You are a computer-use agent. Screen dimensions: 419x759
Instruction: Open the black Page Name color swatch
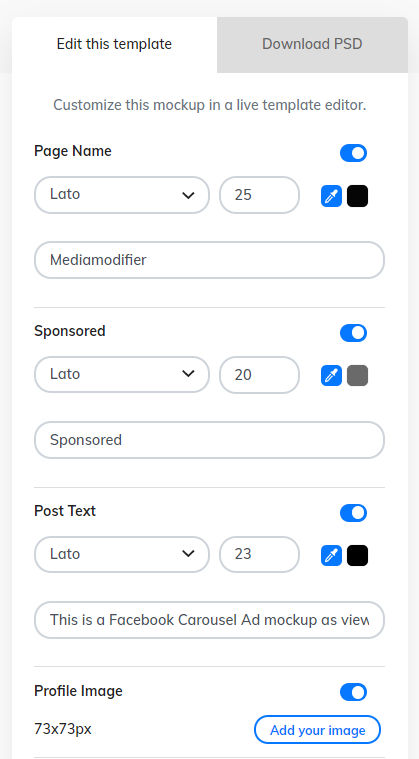pos(358,196)
